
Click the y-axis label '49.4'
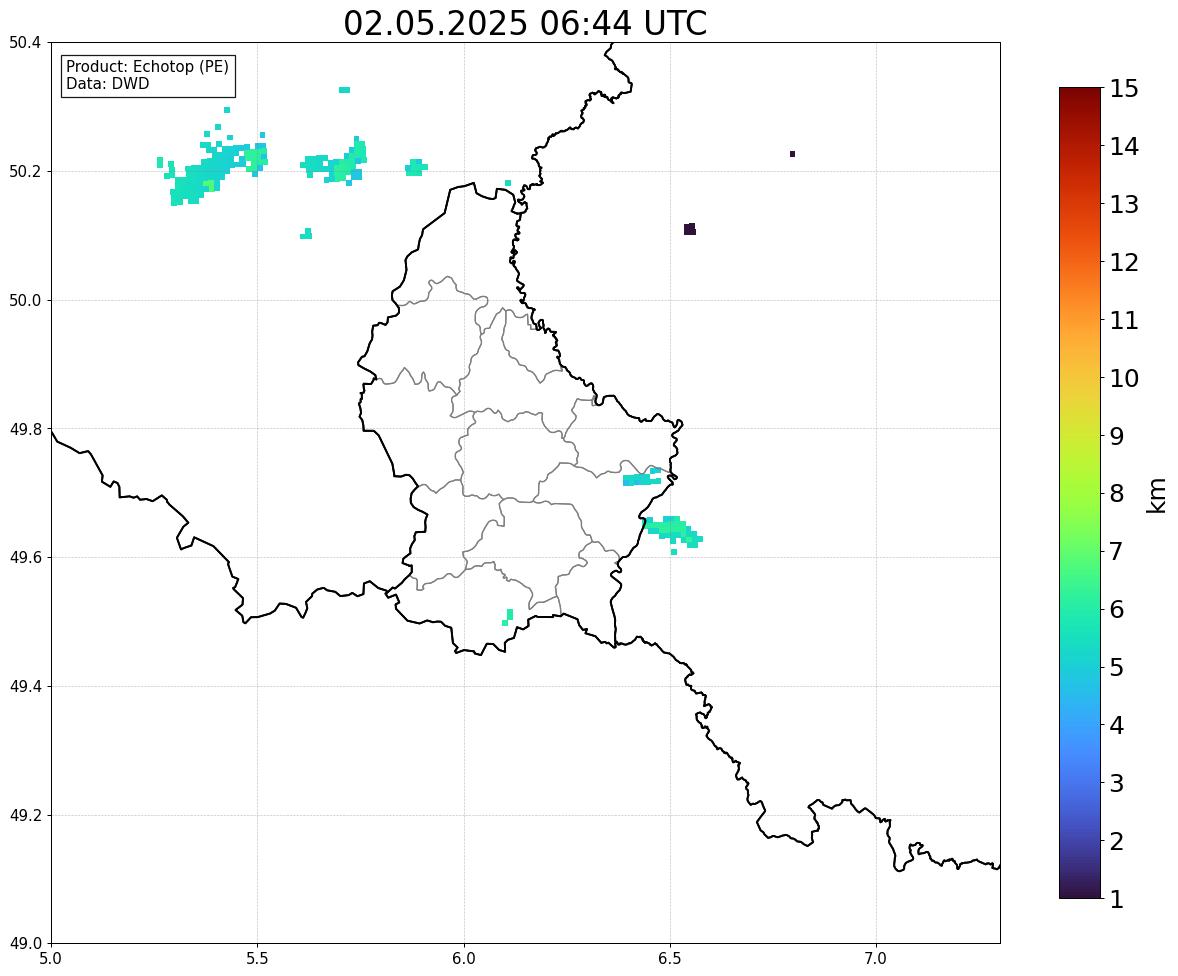(x=25, y=686)
